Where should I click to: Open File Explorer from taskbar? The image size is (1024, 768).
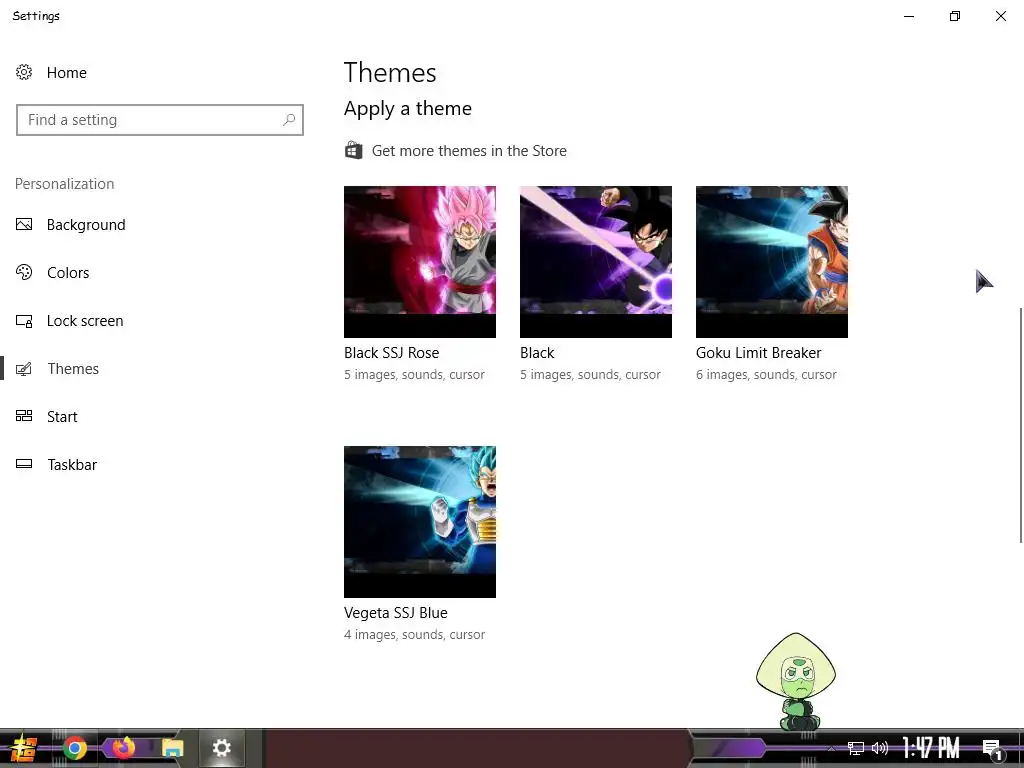pos(172,748)
